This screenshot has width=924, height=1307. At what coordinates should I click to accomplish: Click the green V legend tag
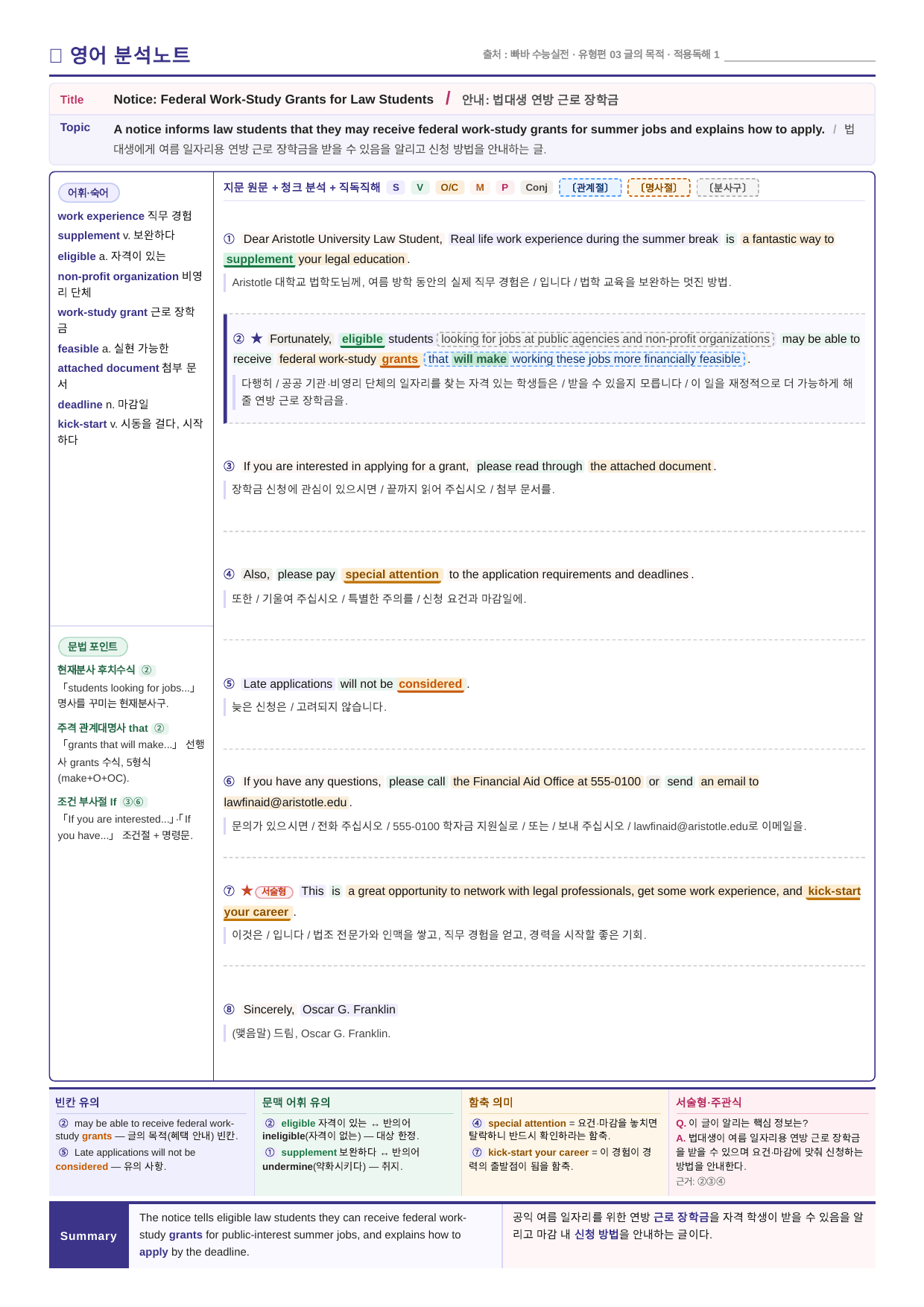(x=420, y=188)
